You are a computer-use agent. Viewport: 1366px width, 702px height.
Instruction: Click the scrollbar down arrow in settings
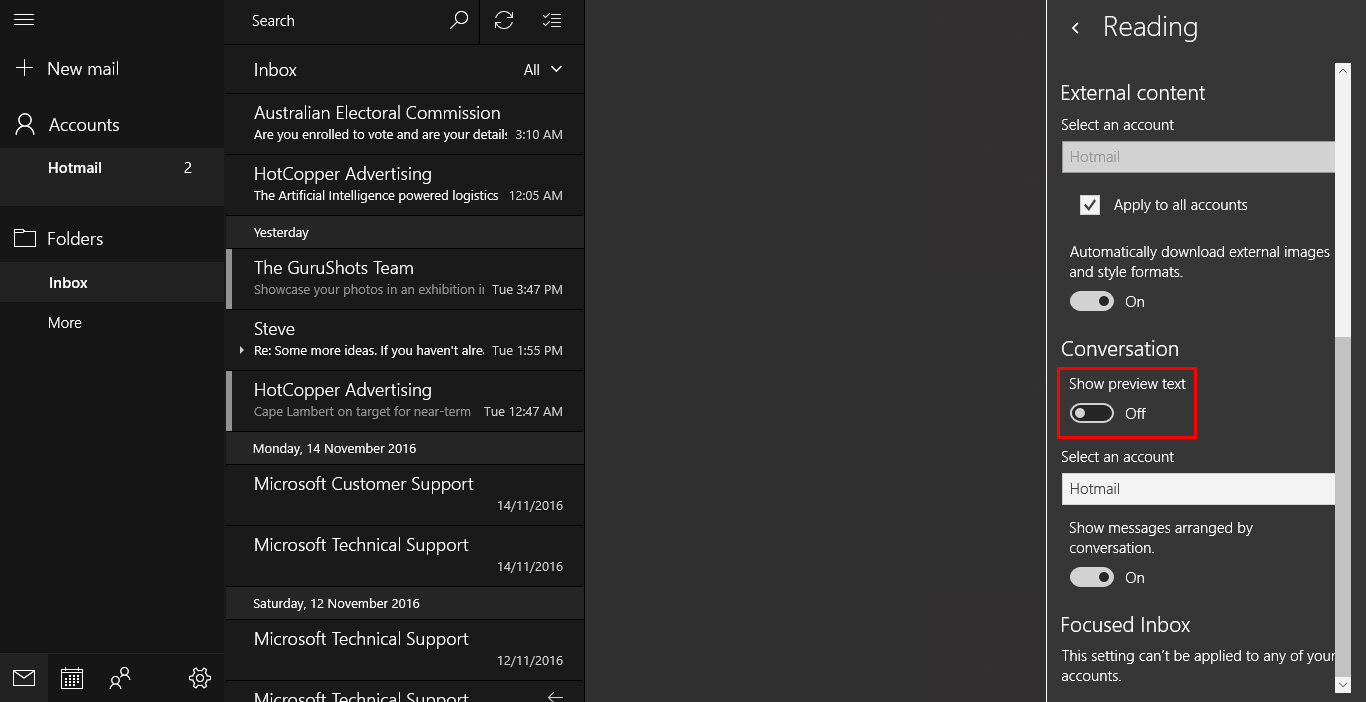[x=1343, y=684]
